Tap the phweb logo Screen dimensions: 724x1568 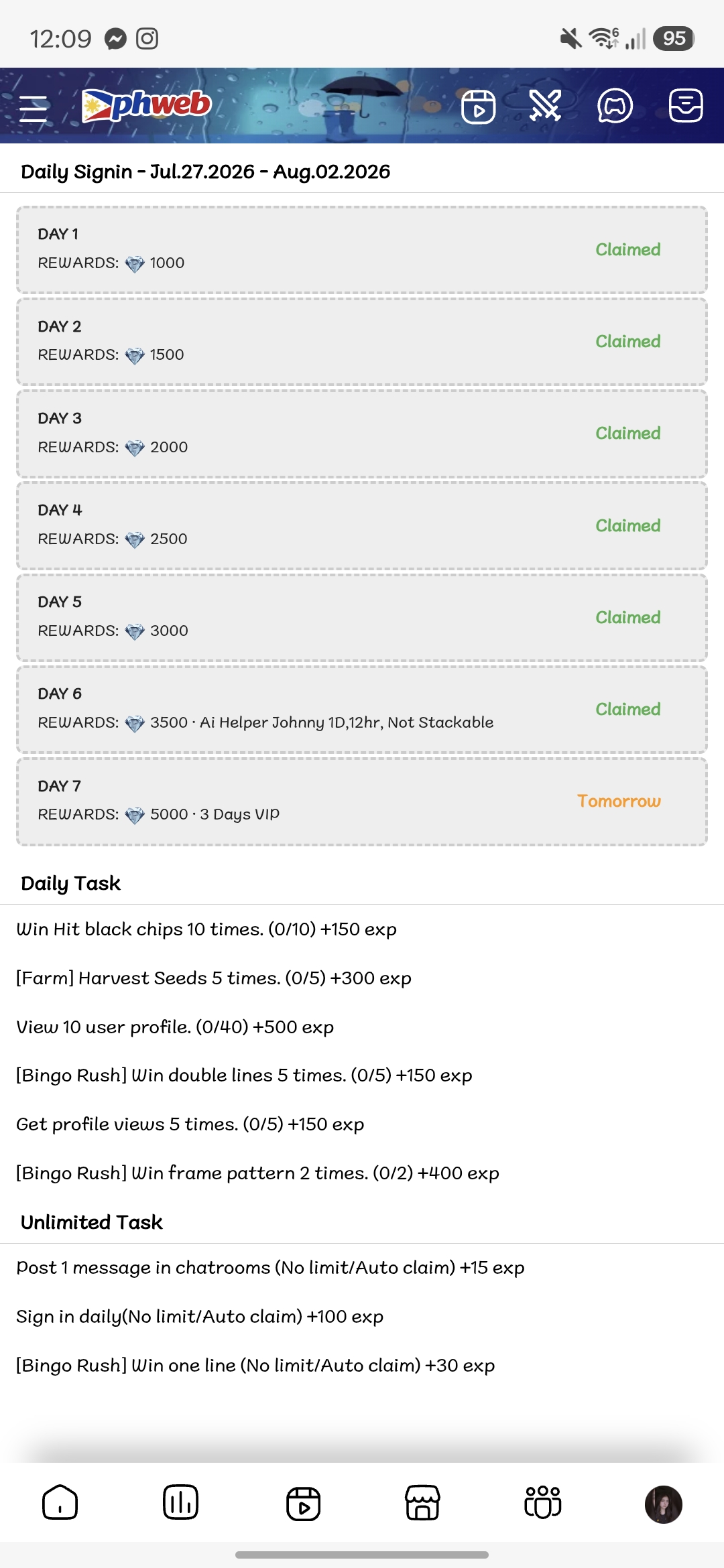pos(146,105)
